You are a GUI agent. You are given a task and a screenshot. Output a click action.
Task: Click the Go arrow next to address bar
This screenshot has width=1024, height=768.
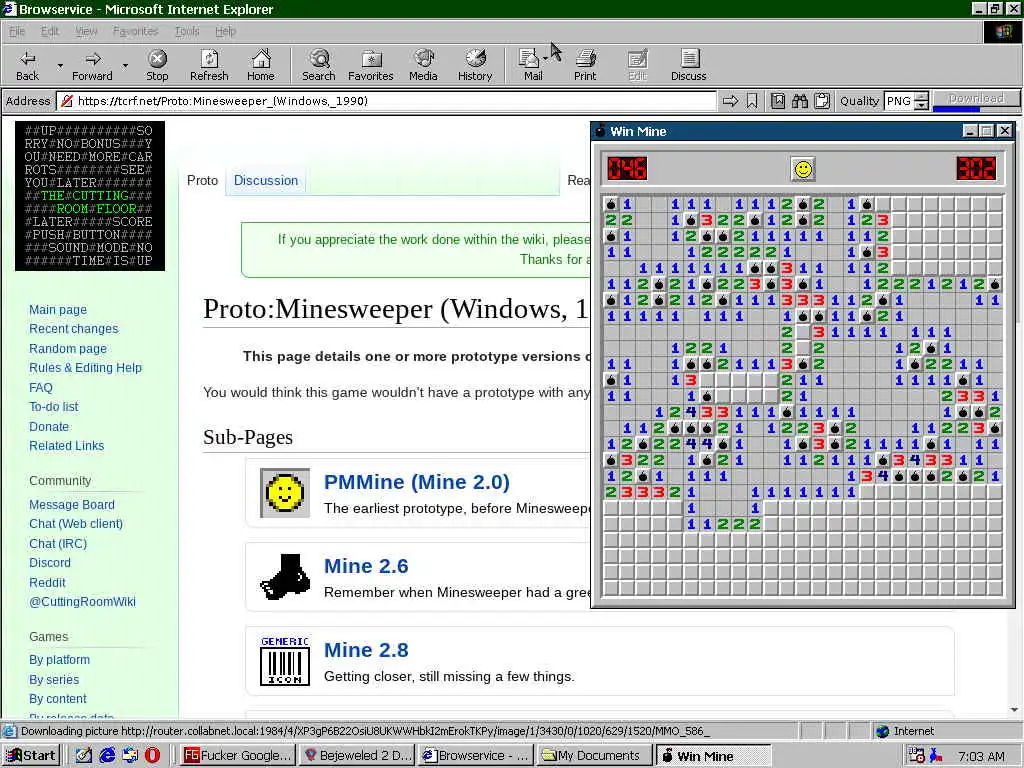(x=731, y=101)
